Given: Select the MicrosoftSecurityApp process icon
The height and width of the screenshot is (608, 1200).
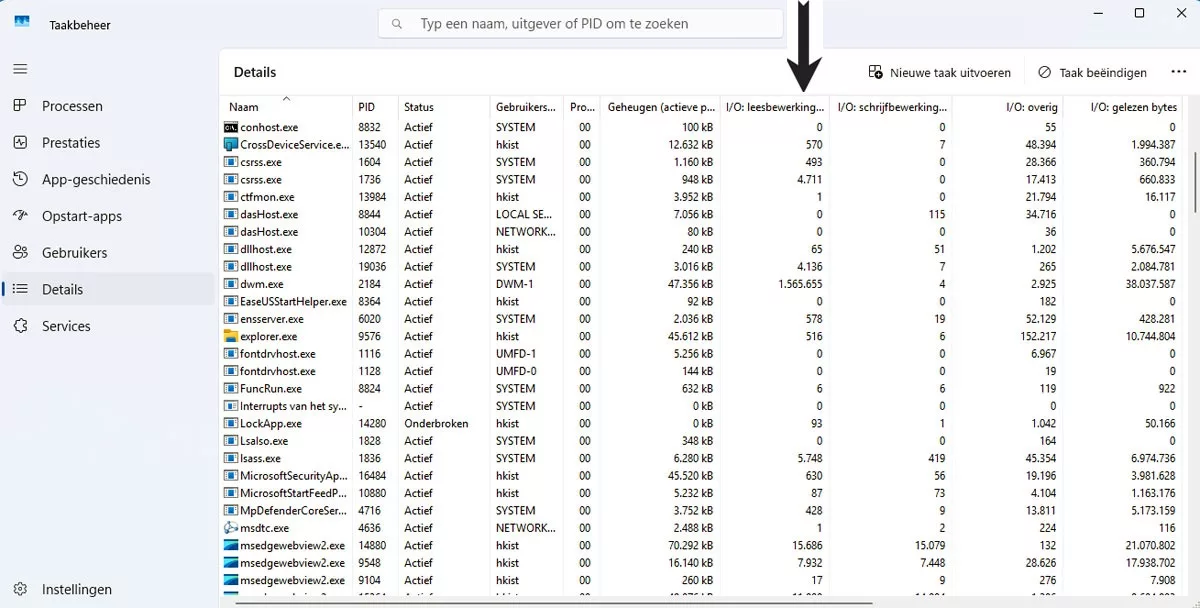Looking at the screenshot, I should (231, 475).
